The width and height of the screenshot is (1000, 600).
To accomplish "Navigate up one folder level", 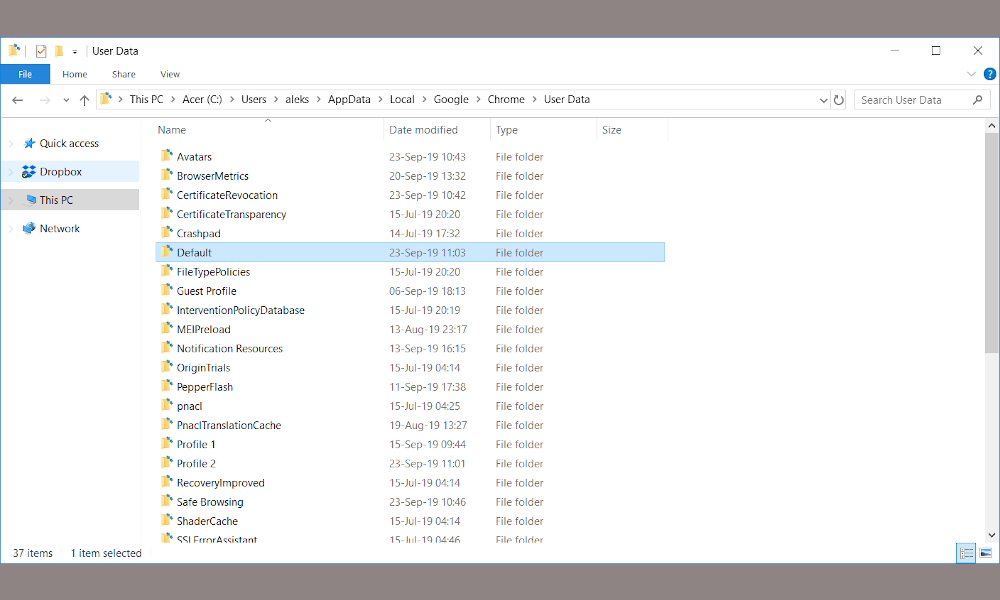I will click(84, 100).
